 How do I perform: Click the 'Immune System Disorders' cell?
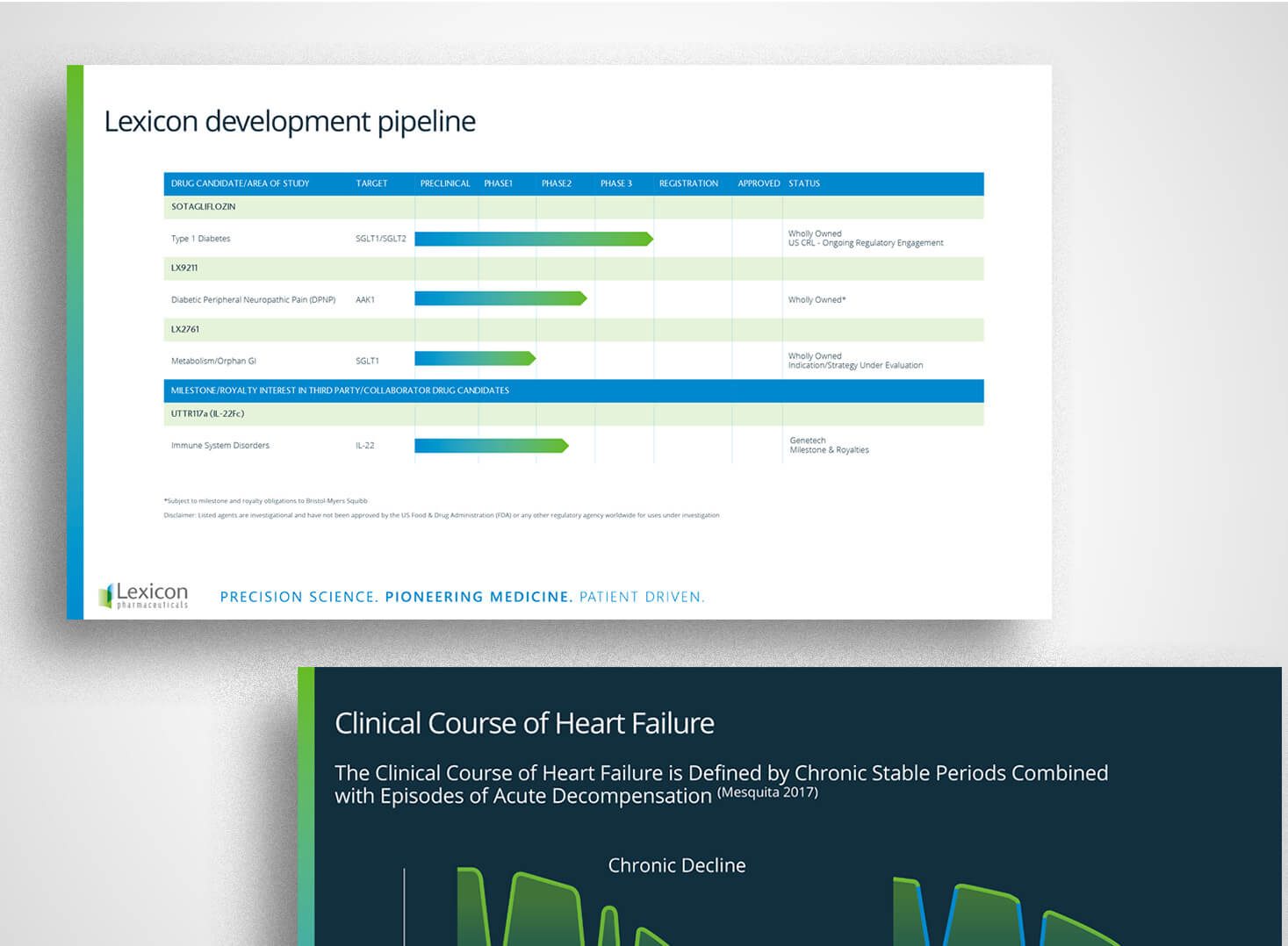point(219,446)
